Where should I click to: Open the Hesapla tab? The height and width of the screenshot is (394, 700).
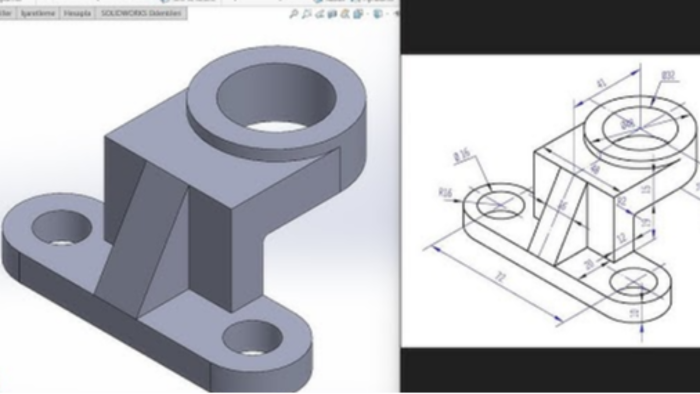78,13
